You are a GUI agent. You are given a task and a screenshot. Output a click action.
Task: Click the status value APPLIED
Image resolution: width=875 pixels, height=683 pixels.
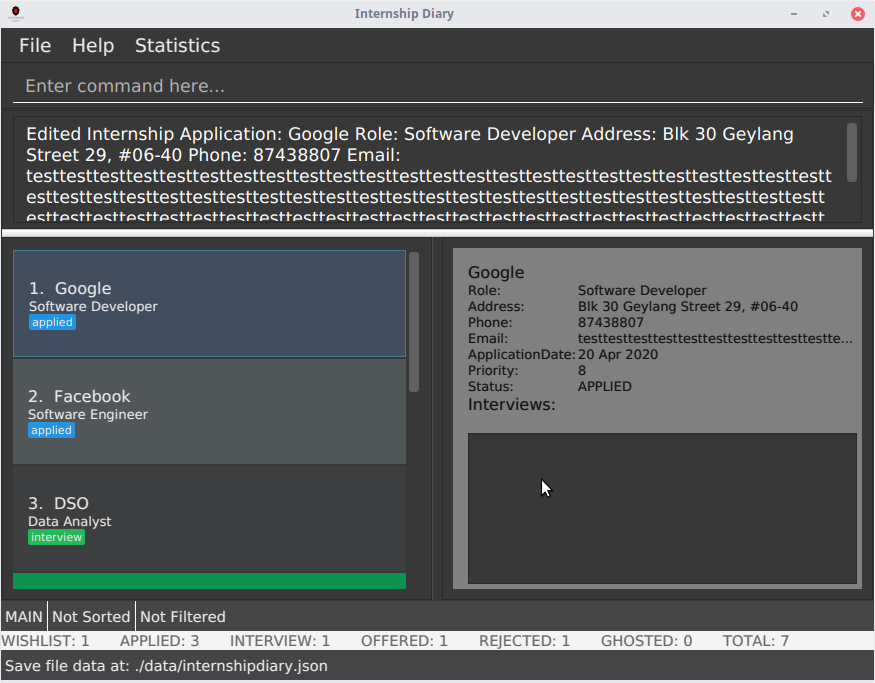604,386
